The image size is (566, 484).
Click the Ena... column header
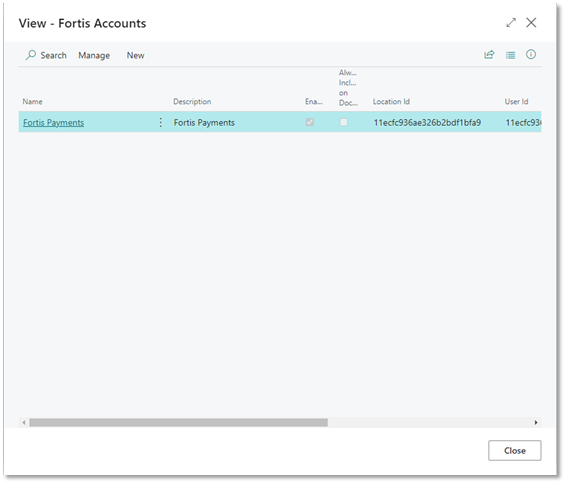(x=314, y=102)
